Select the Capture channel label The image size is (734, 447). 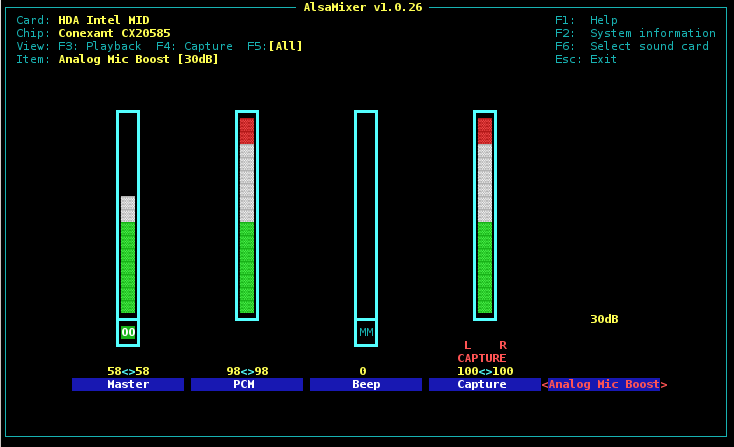point(484,384)
